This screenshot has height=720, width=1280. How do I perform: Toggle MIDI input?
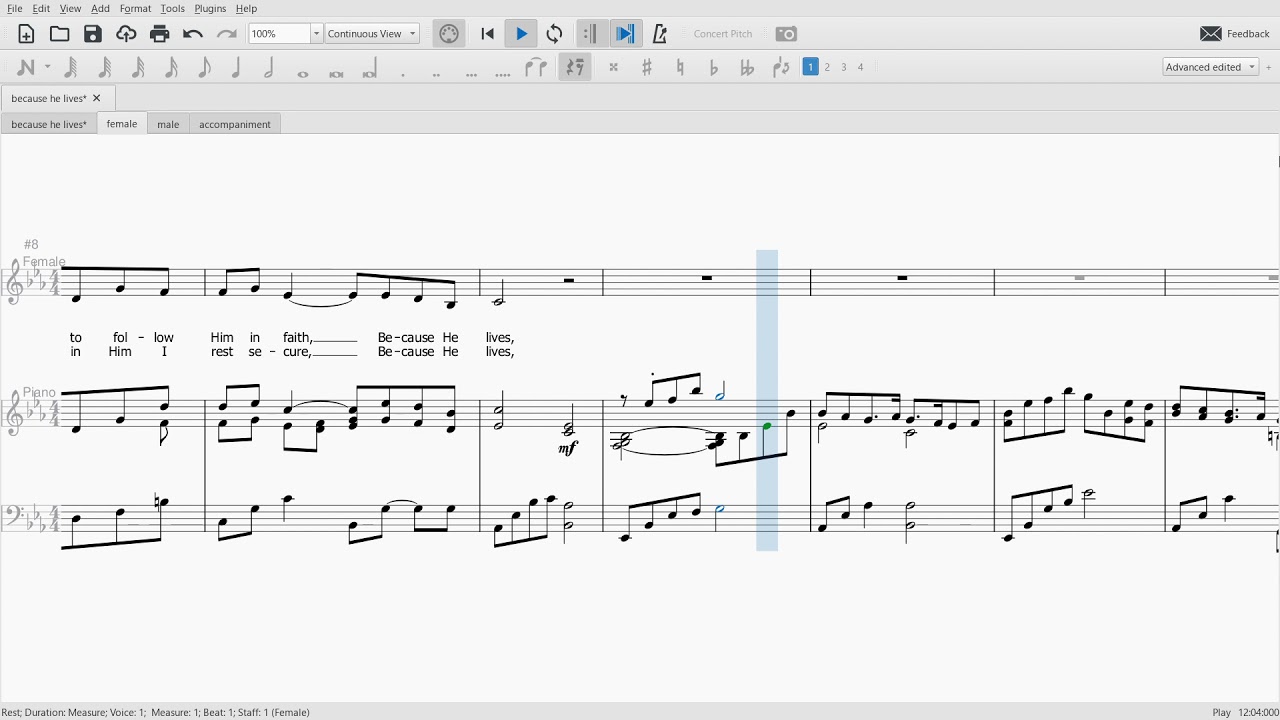pos(449,34)
